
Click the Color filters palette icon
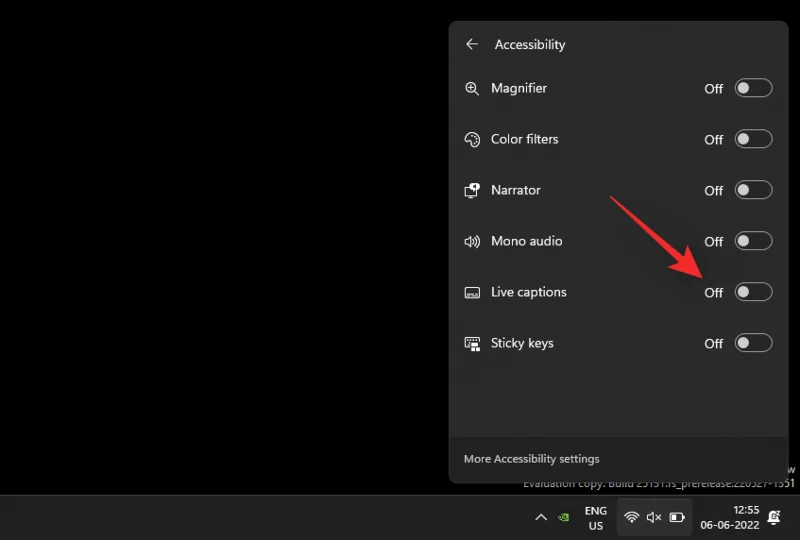pyautogui.click(x=472, y=139)
